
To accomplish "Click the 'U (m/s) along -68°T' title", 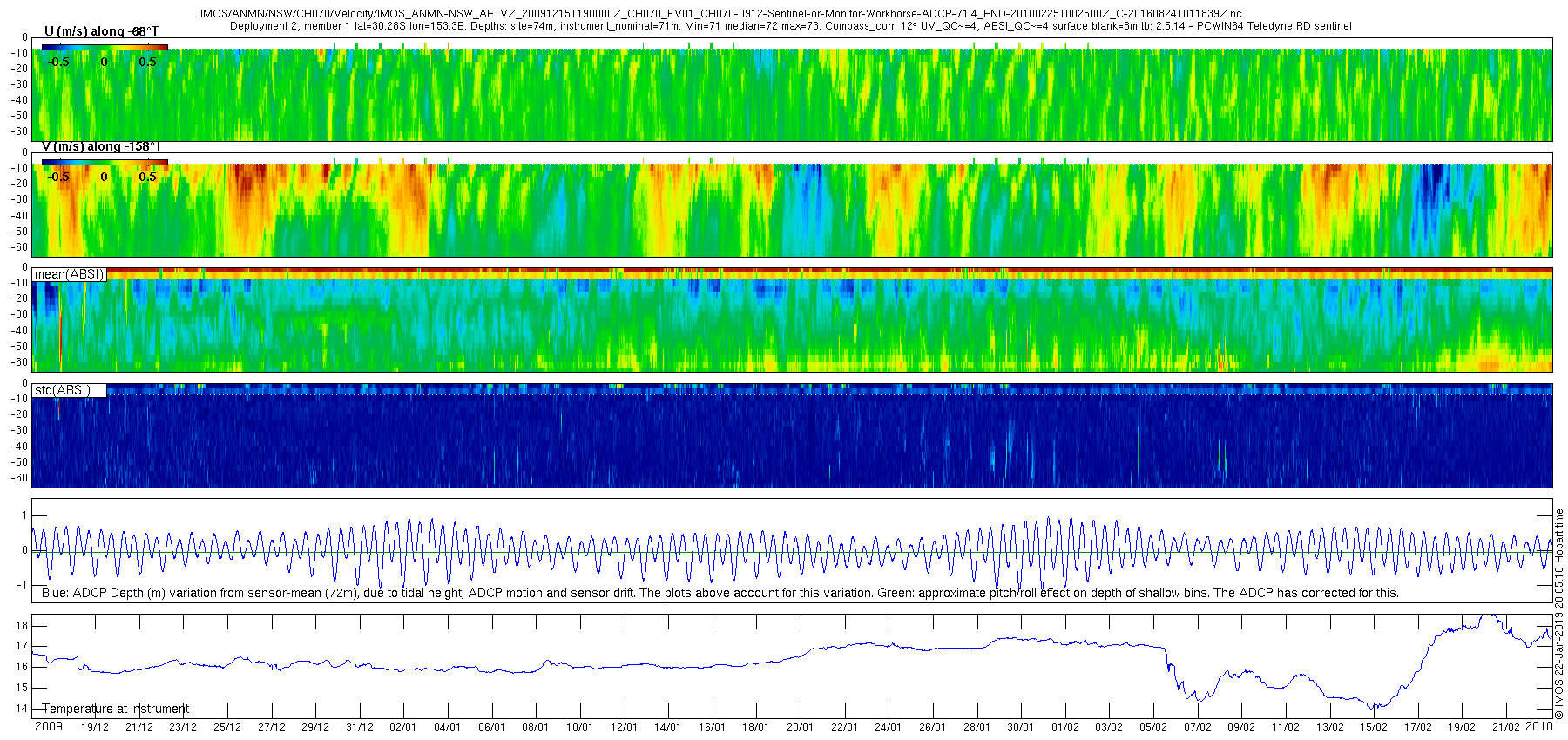I will (101, 32).
